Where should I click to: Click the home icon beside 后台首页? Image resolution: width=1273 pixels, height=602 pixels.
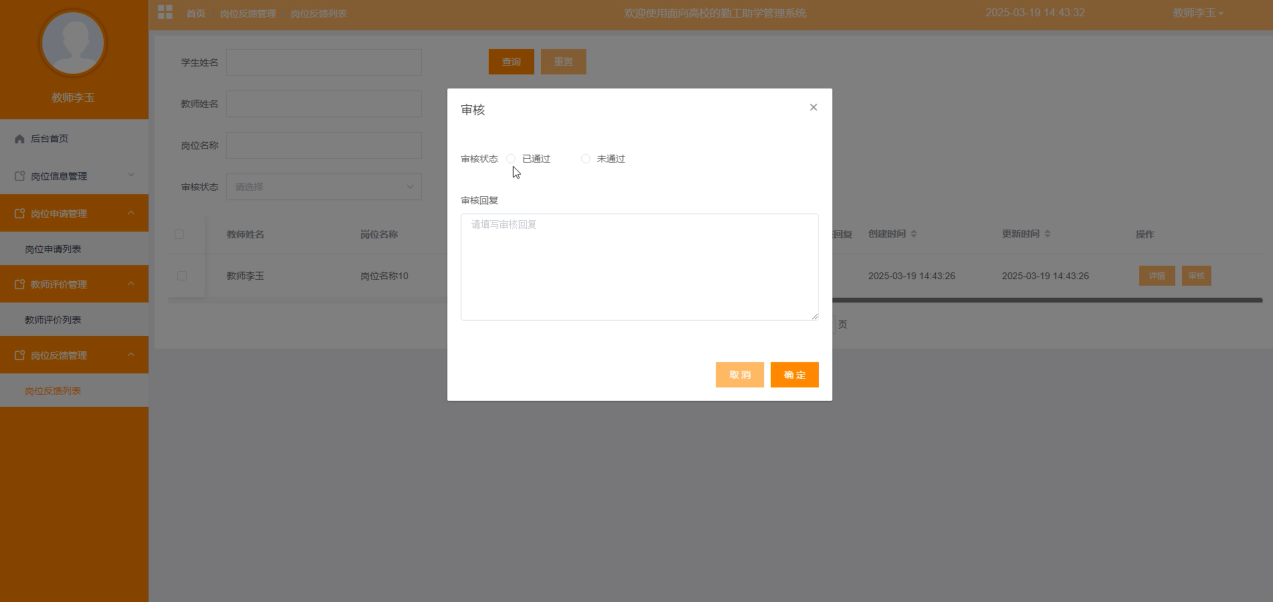pos(19,139)
